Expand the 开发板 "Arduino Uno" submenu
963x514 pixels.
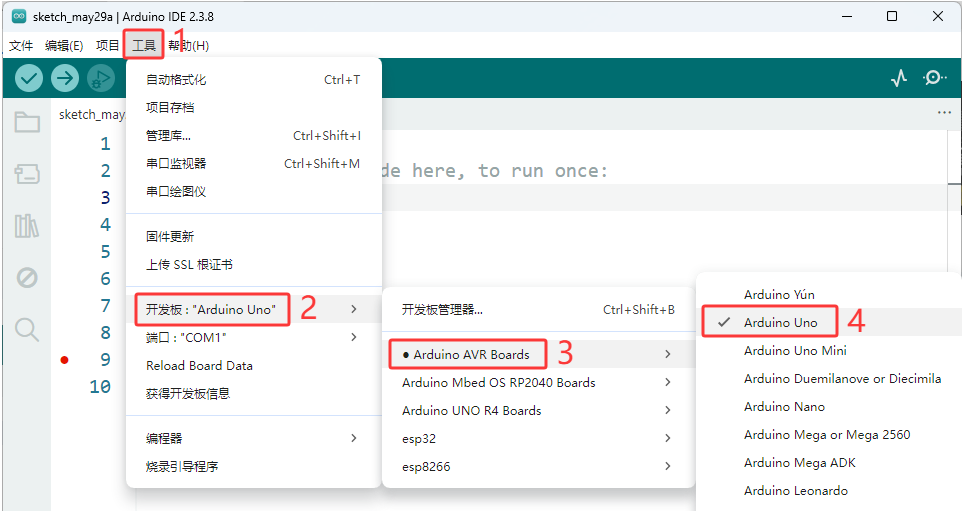(254, 309)
